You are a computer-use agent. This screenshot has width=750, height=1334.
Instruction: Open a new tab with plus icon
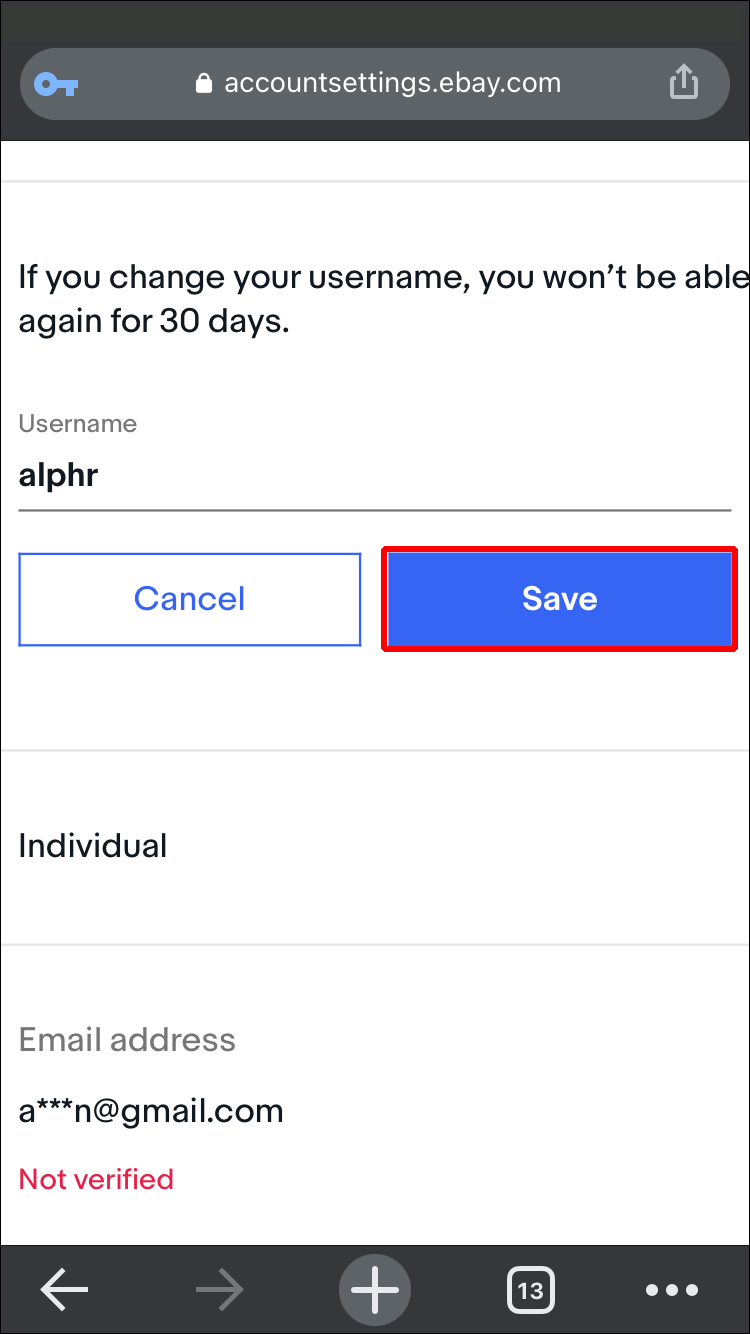[375, 1290]
